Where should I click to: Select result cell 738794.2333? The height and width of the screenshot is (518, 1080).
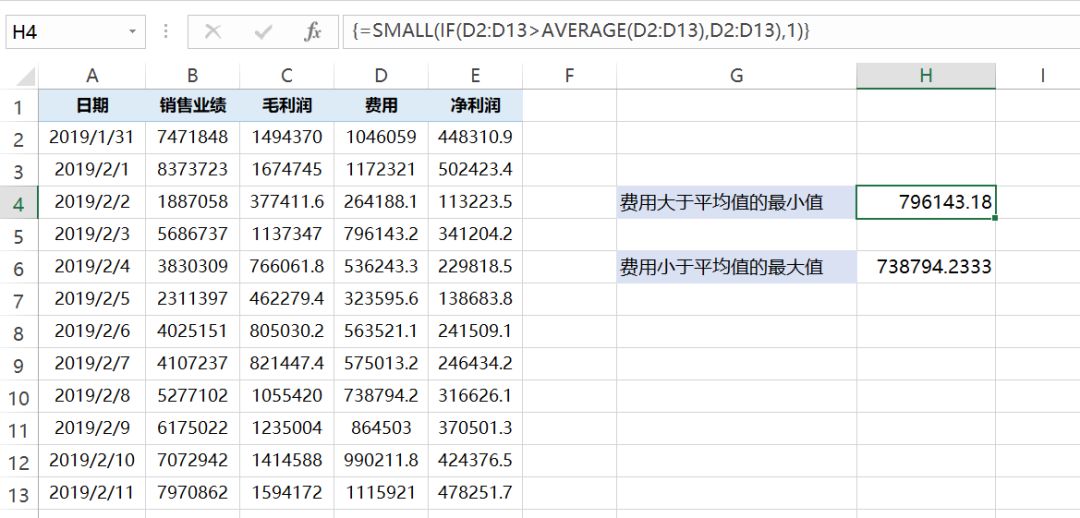[x=926, y=267]
